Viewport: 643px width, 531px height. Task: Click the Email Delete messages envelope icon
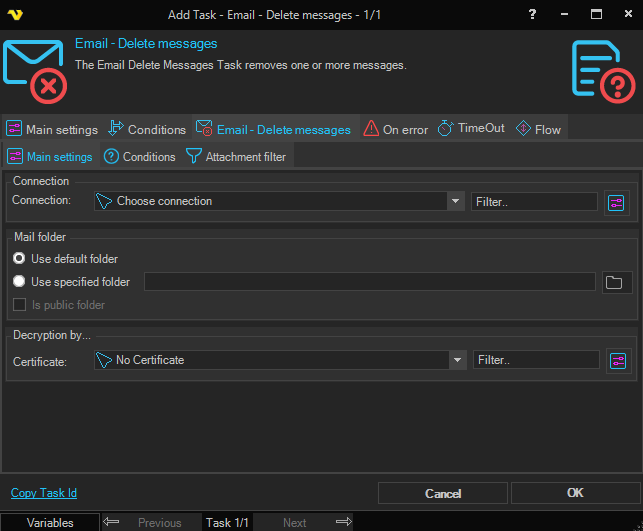[x=33, y=72]
